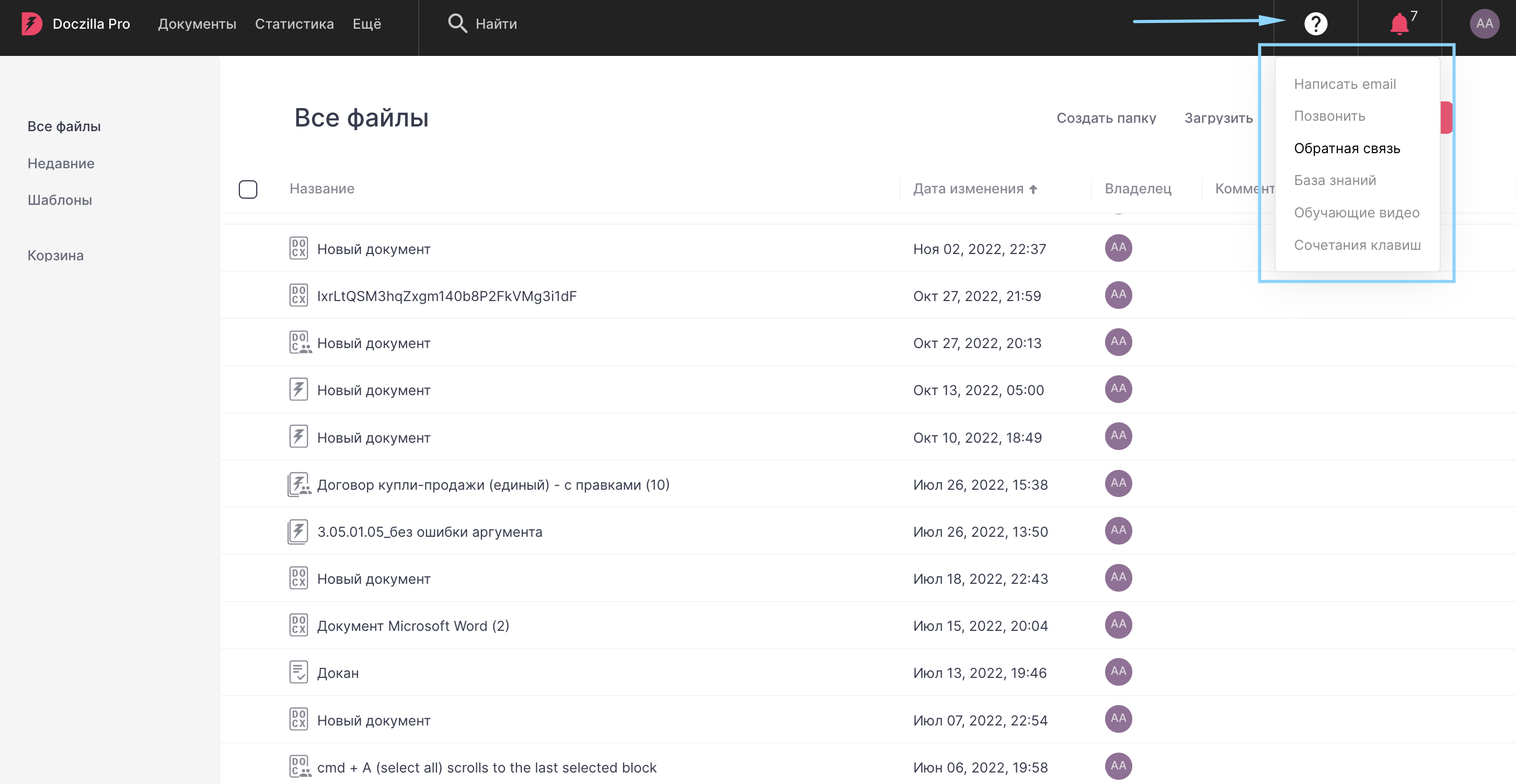Click file icon of document dated Июл 18, 2022
The image size is (1516, 784).
(x=298, y=578)
